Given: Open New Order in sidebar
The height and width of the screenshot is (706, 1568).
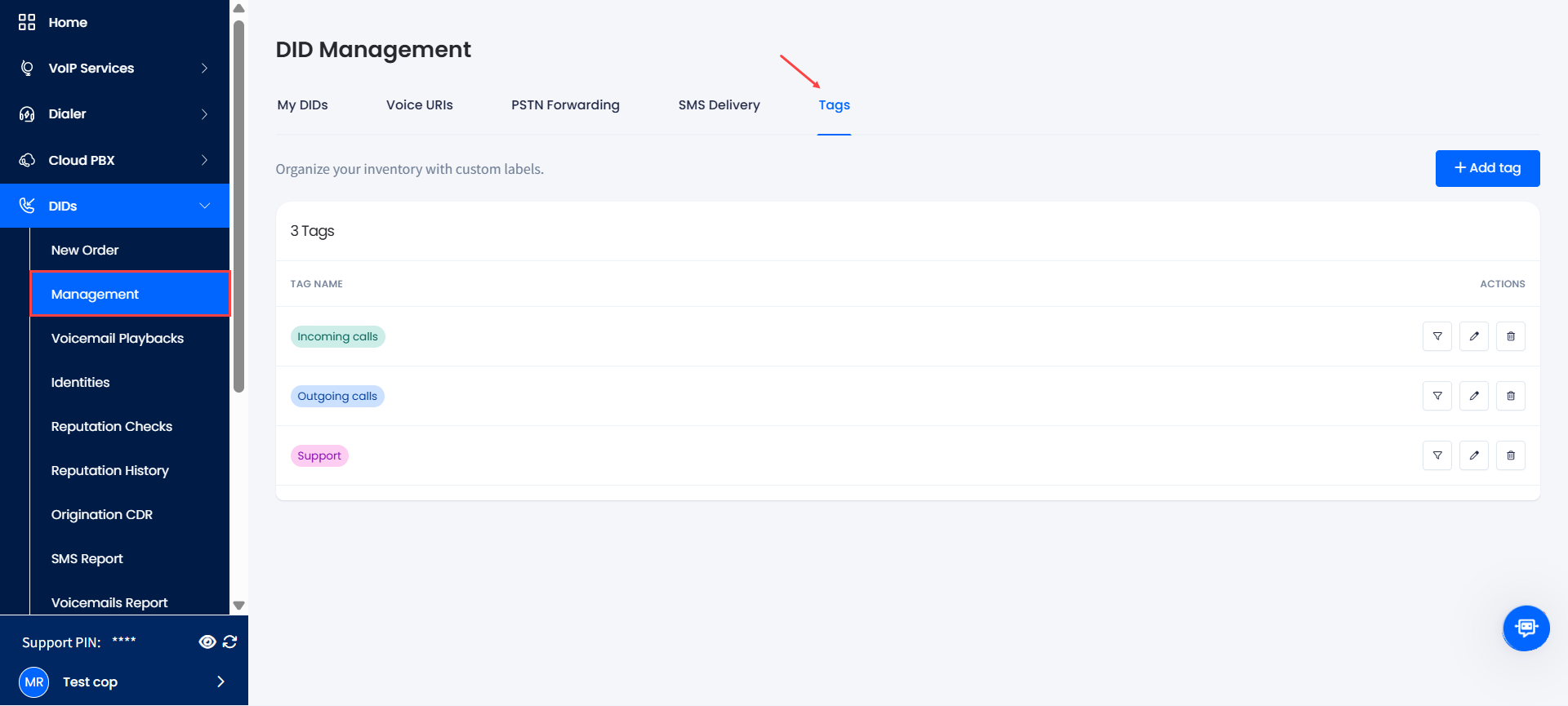Looking at the screenshot, I should click(x=85, y=250).
